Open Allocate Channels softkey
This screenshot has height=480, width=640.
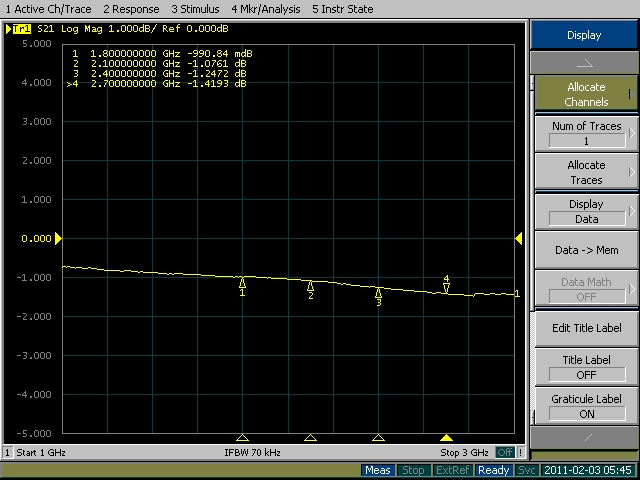click(586, 94)
